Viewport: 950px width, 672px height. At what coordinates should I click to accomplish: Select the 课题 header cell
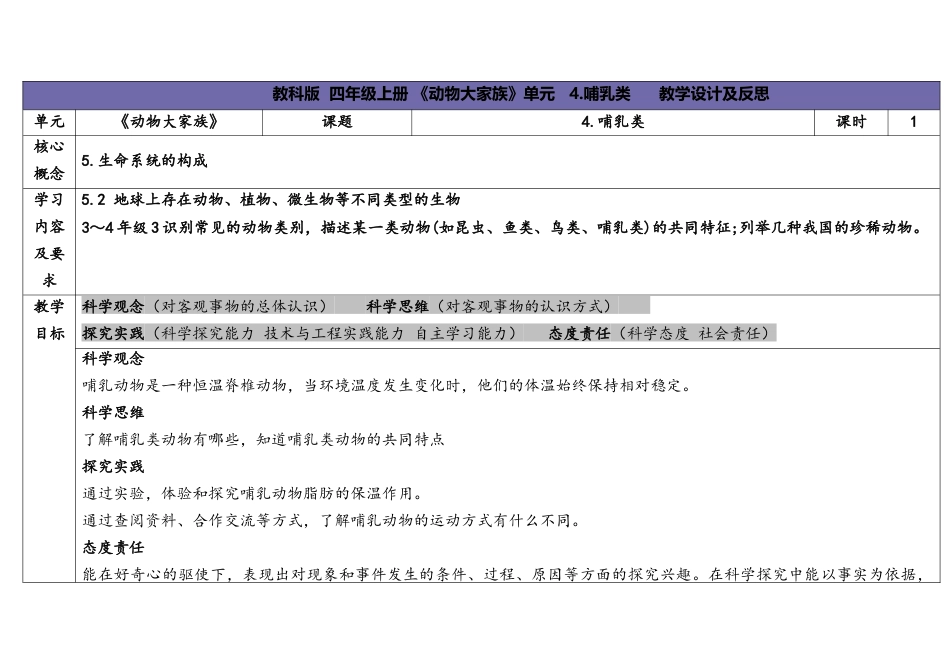click(337, 122)
